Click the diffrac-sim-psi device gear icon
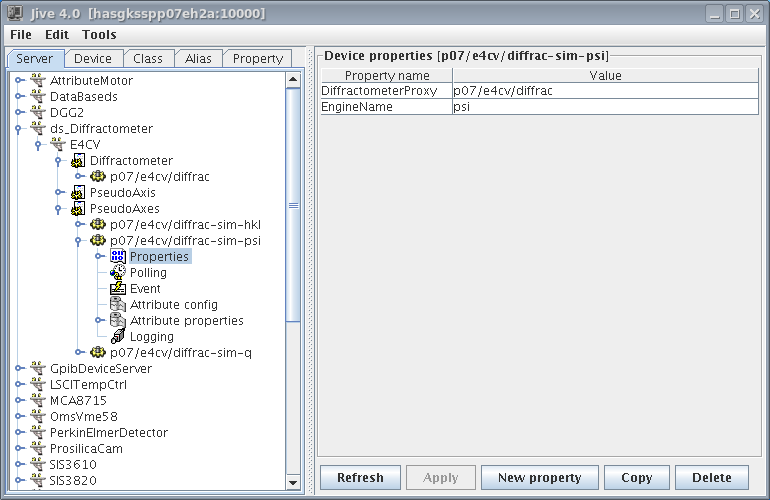This screenshot has height=500, width=770. (98, 241)
